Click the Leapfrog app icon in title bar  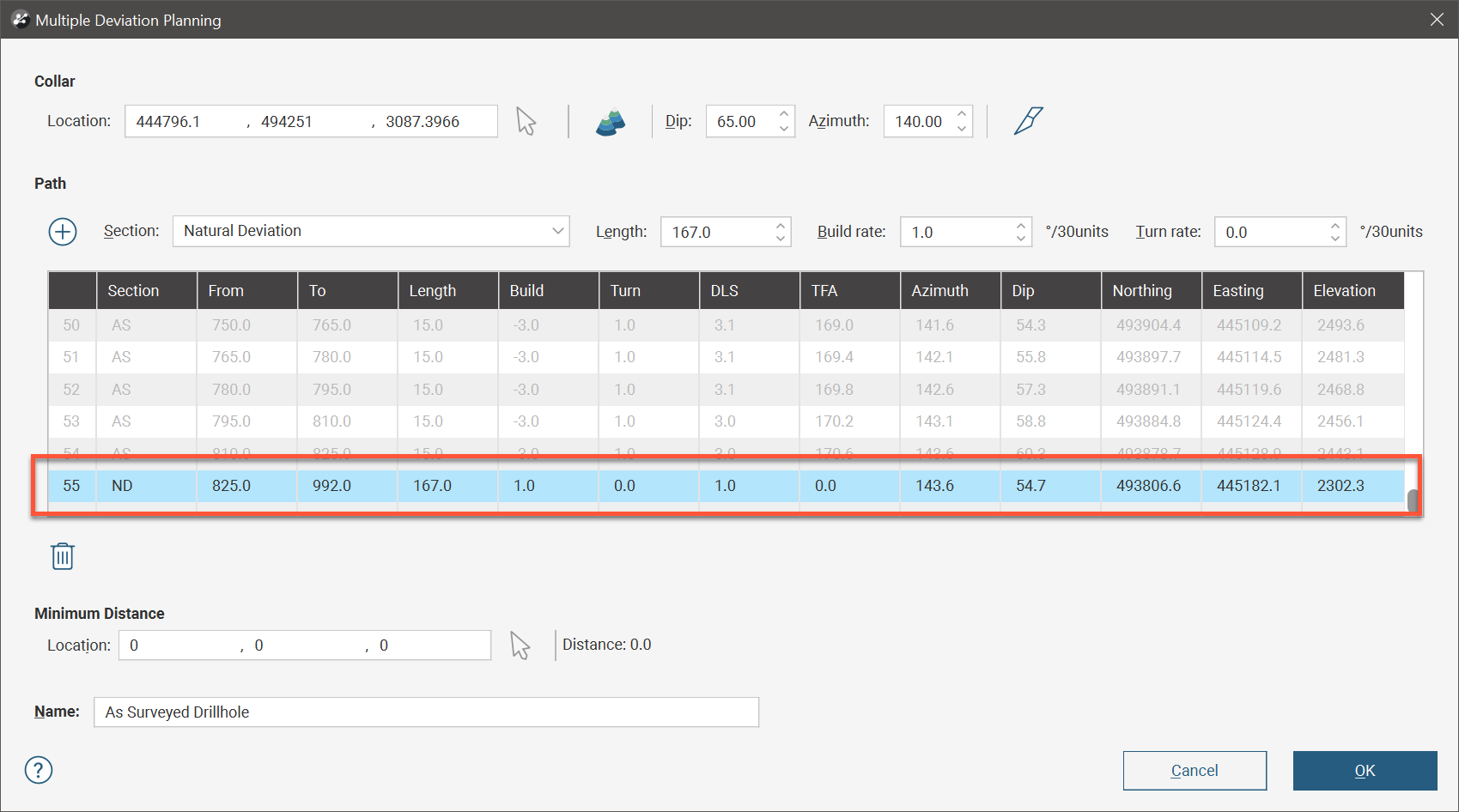tap(20, 20)
